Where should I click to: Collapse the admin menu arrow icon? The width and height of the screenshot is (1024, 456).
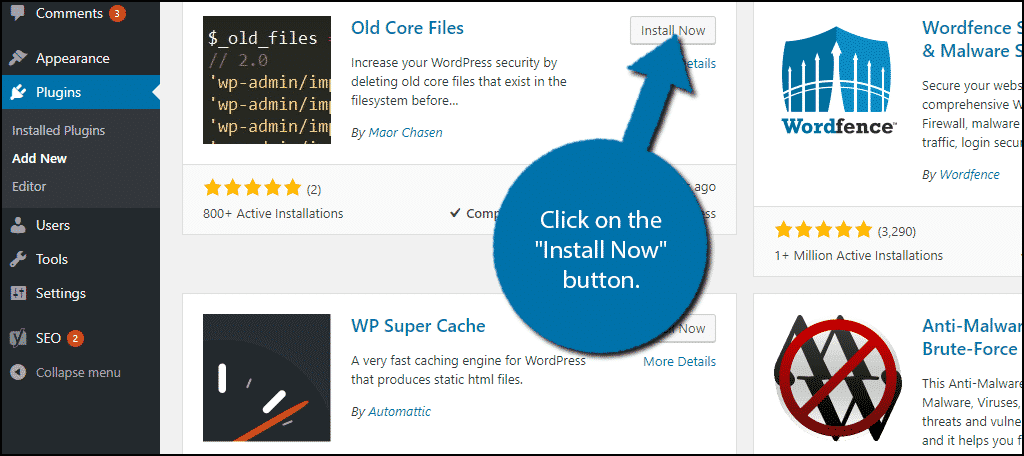point(18,372)
